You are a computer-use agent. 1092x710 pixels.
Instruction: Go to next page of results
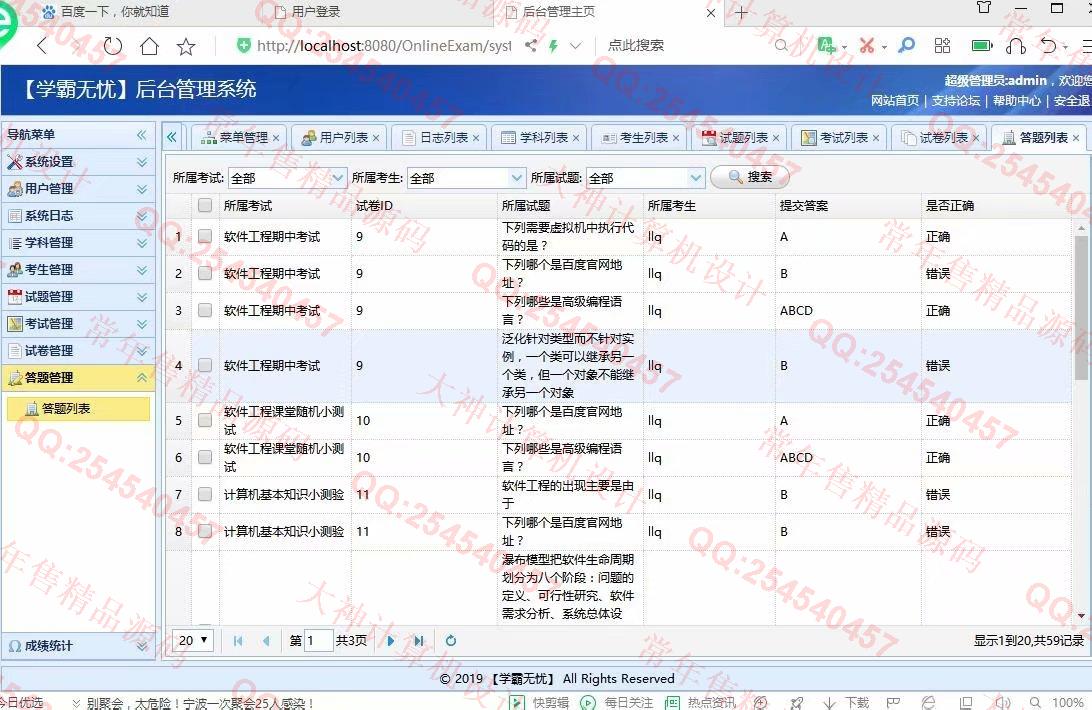[391, 640]
